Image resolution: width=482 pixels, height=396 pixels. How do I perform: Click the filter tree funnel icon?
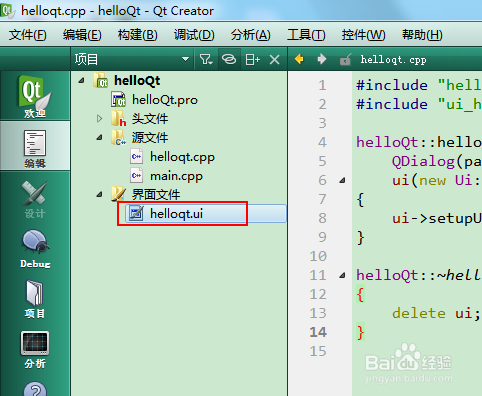pos(206,60)
